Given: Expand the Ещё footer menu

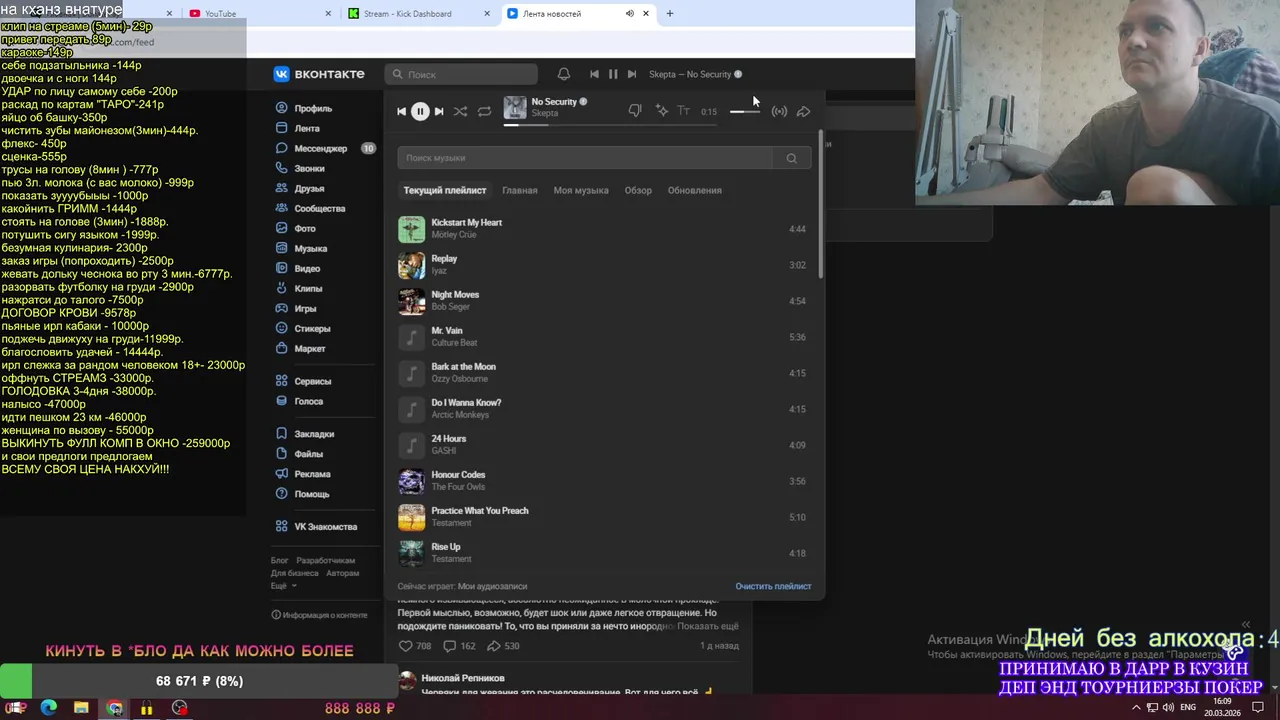Looking at the screenshot, I should (x=283, y=586).
